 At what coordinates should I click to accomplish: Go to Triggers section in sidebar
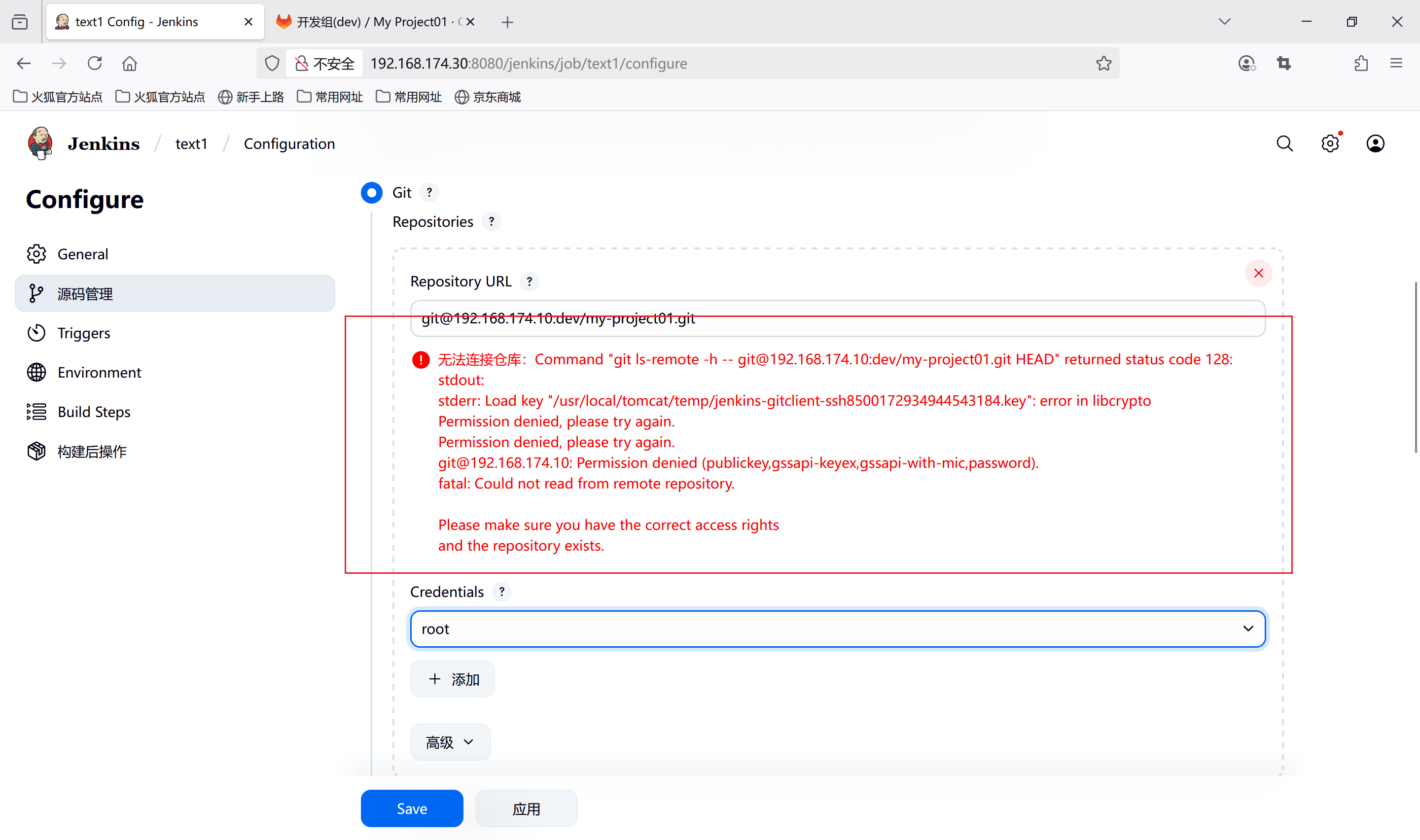(x=84, y=333)
